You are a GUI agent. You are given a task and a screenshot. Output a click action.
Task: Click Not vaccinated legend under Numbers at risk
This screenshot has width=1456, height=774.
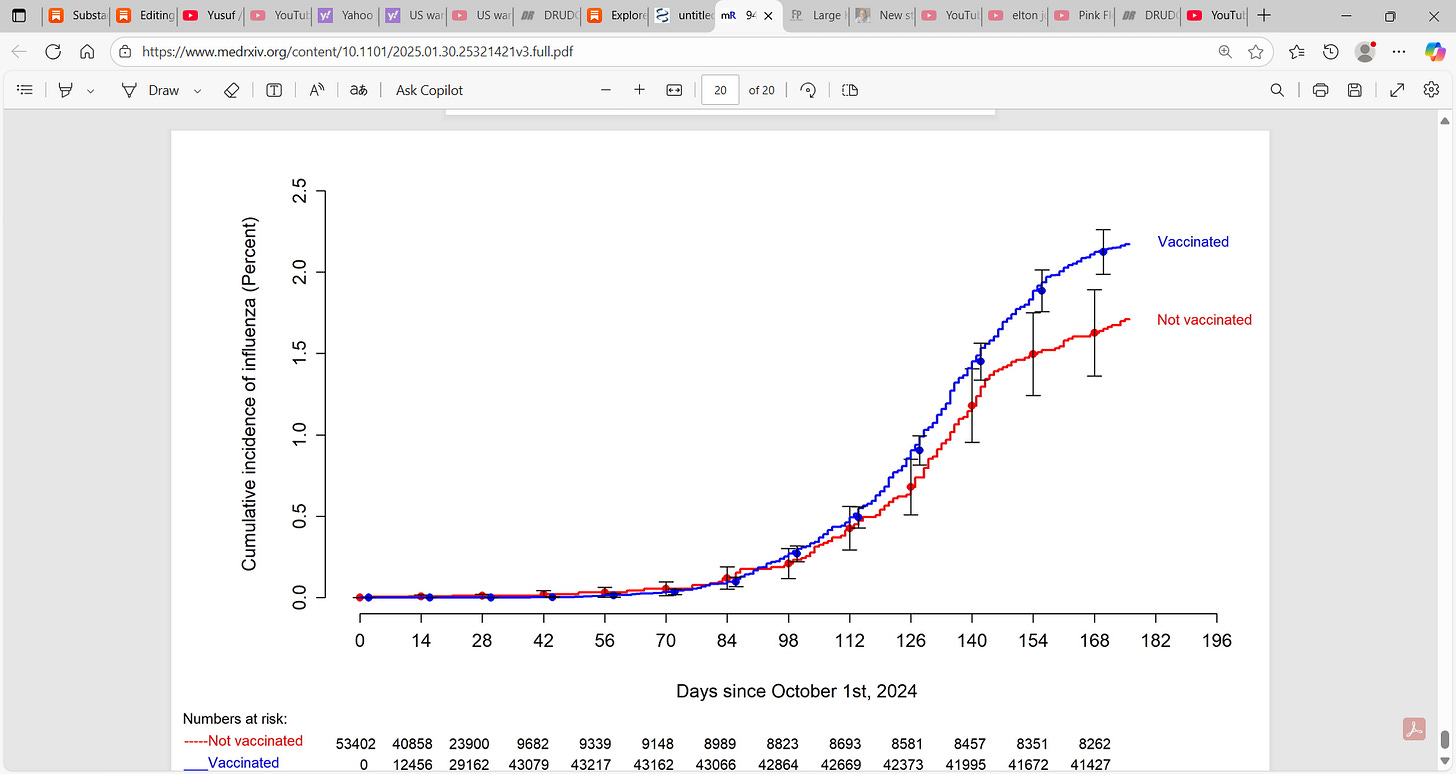click(x=243, y=741)
